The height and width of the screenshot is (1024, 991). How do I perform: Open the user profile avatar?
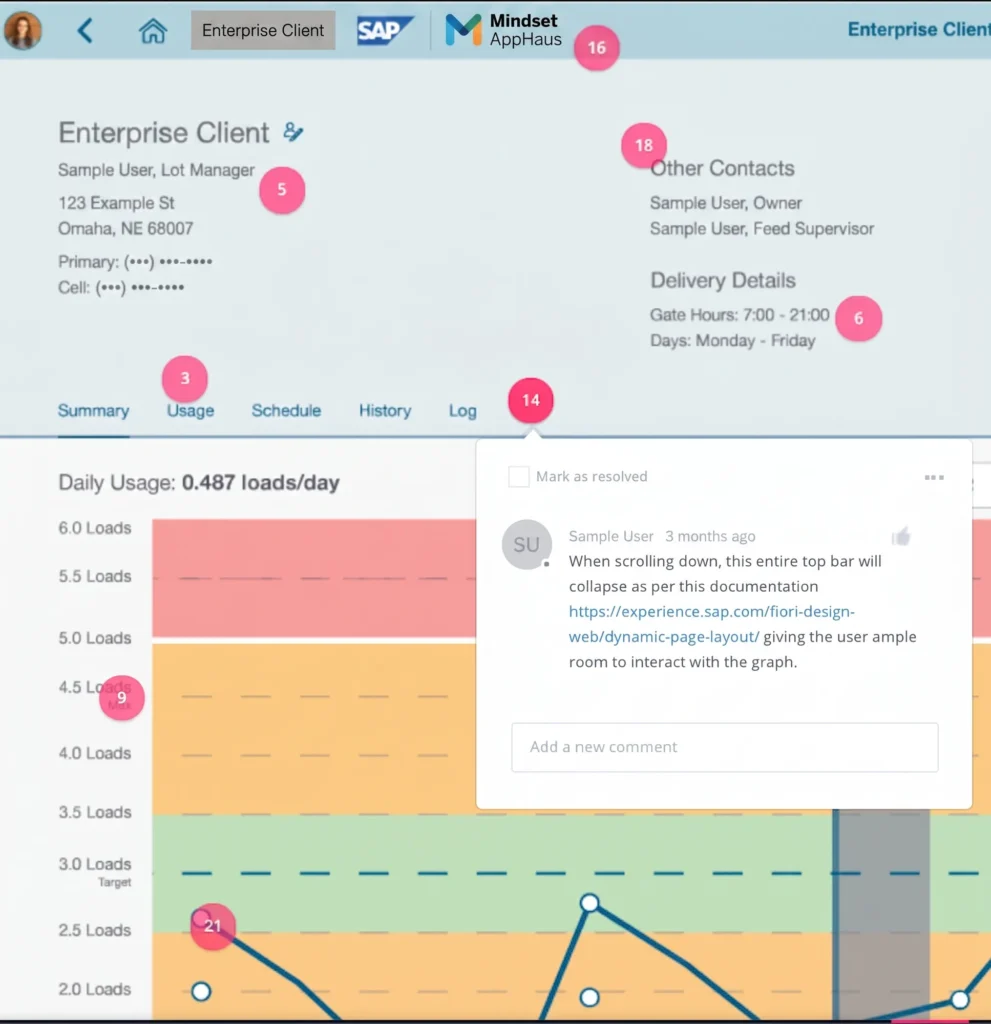pos(23,30)
